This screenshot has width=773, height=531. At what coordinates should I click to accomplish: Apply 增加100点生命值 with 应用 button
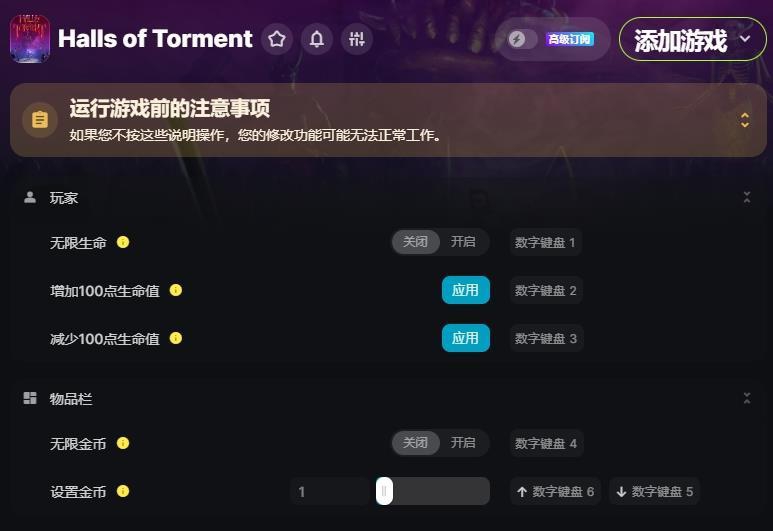[465, 290]
